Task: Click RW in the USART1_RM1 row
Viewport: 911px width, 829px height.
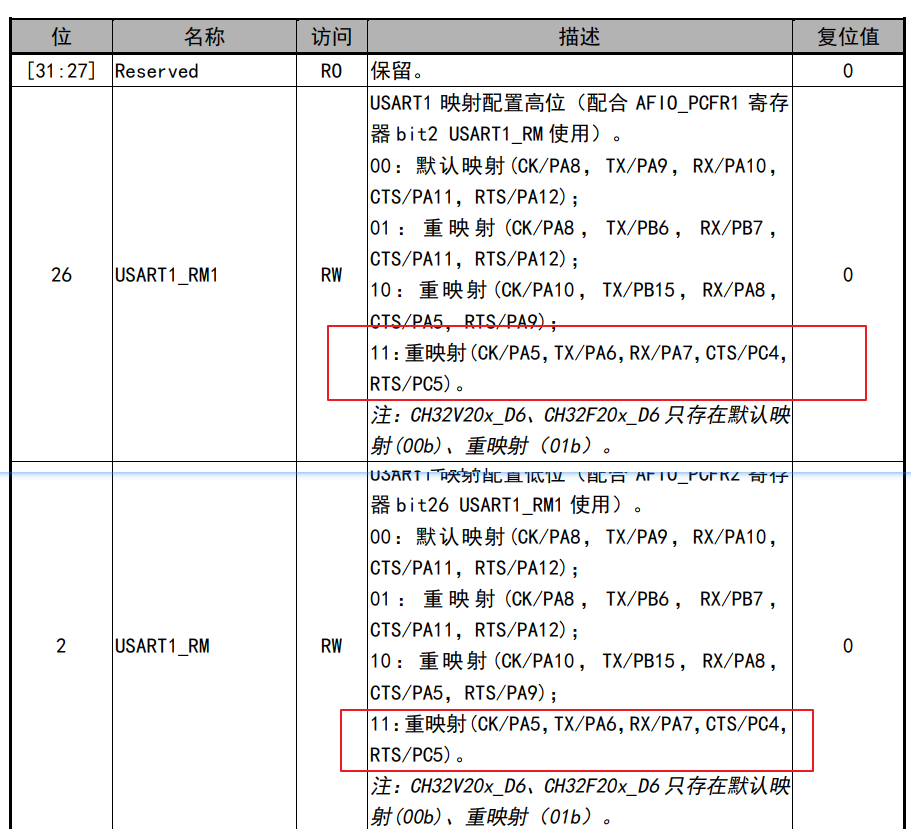Action: pyautogui.click(x=331, y=275)
